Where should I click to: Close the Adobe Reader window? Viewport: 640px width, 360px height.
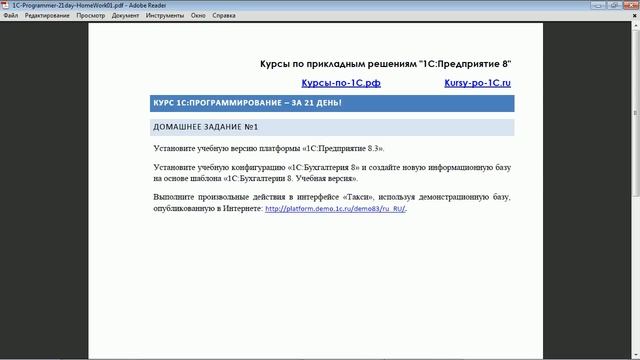(x=631, y=5)
